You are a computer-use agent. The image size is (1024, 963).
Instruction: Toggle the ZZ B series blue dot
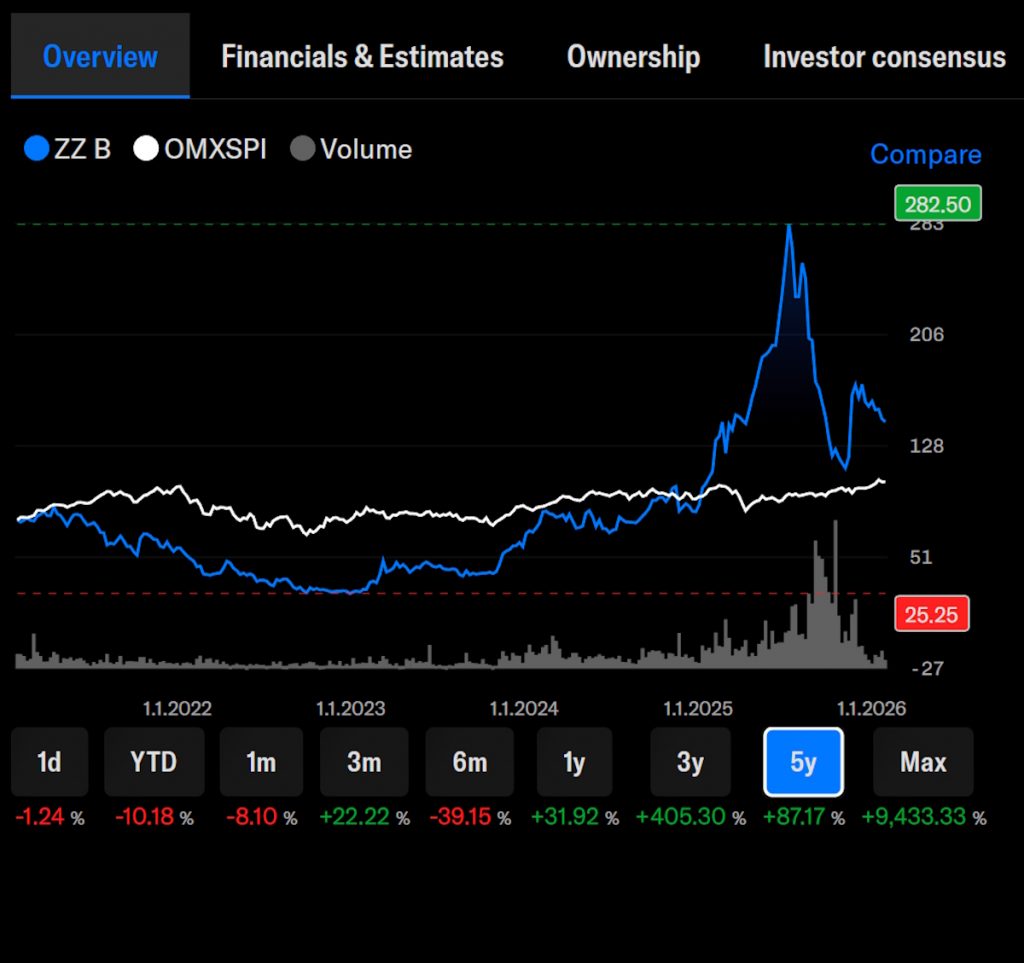point(36,150)
